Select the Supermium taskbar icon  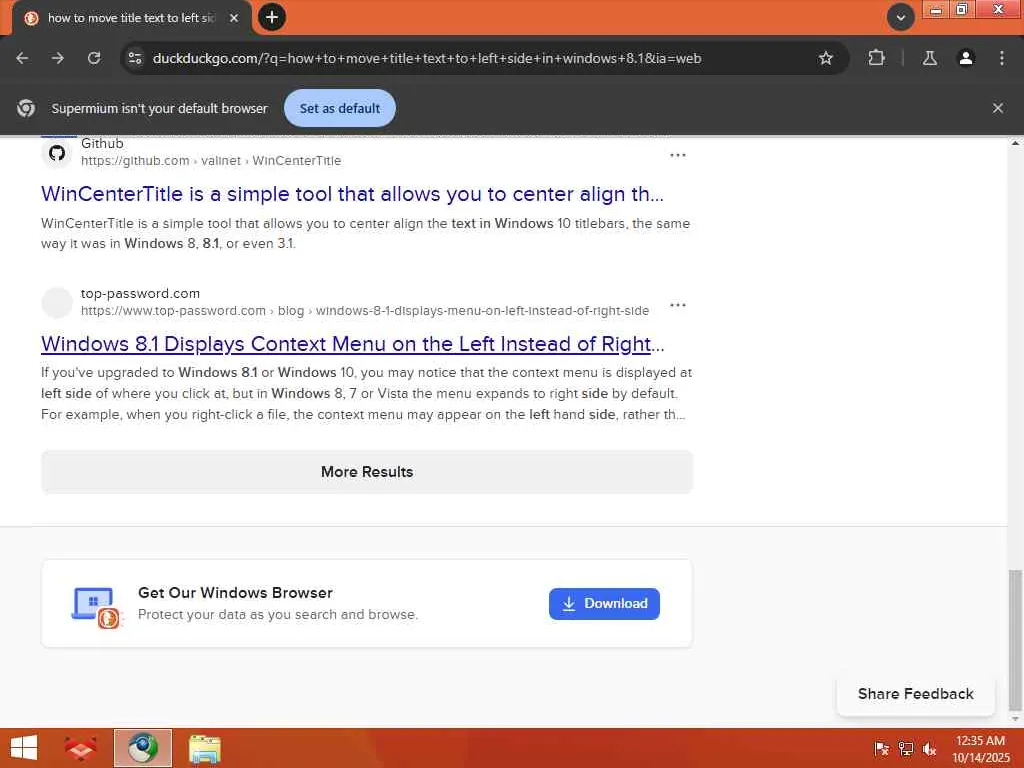pos(143,748)
